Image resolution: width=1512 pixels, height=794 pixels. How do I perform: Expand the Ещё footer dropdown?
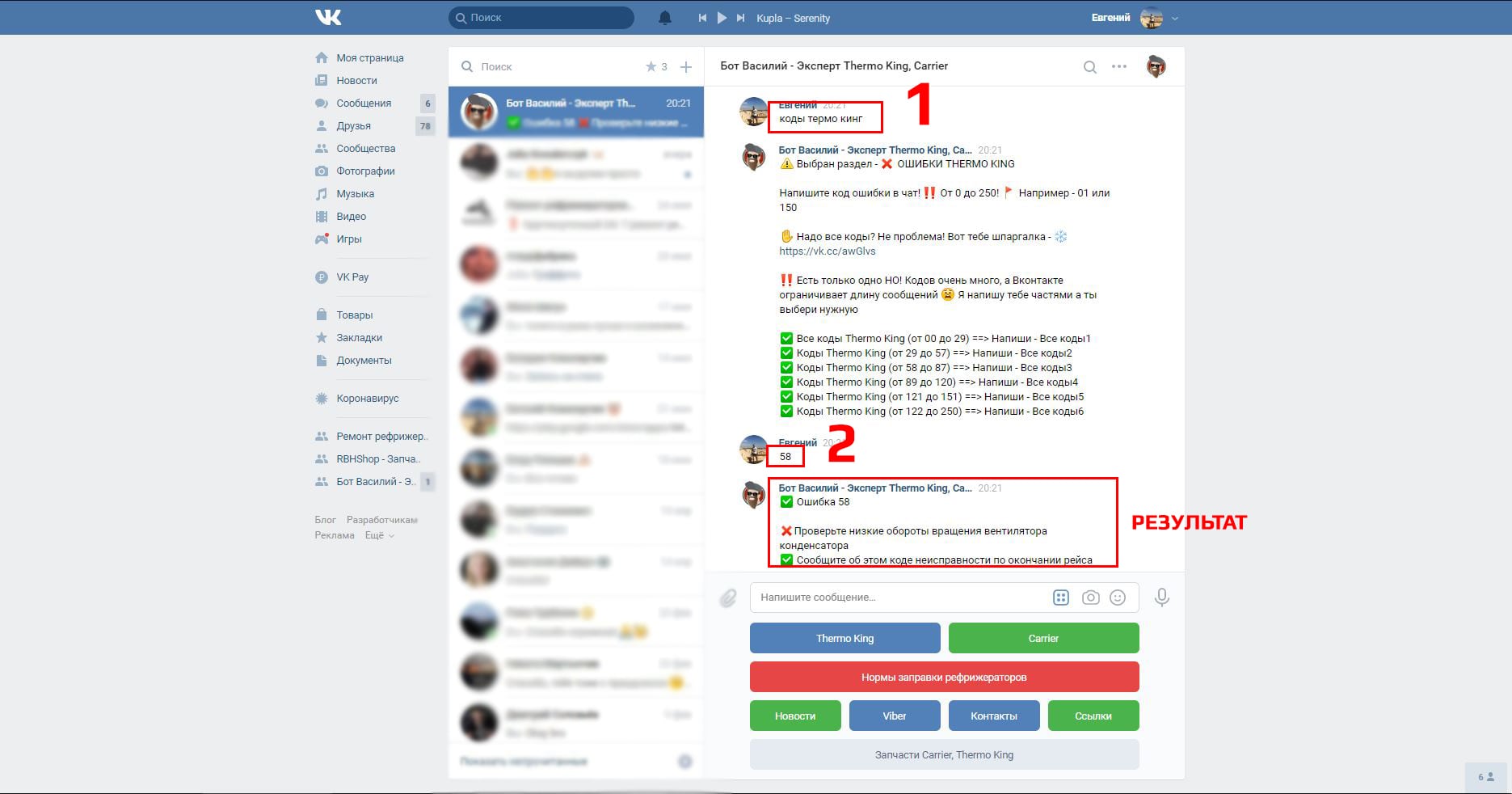coord(379,535)
